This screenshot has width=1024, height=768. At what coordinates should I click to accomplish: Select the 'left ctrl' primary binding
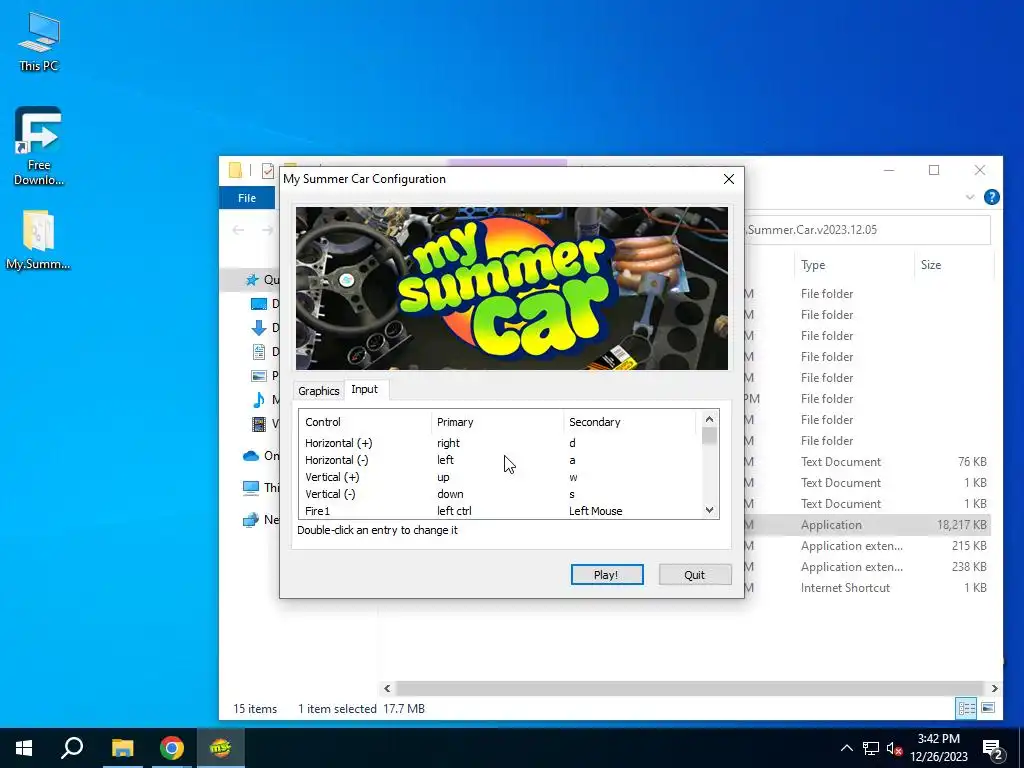pos(454,511)
